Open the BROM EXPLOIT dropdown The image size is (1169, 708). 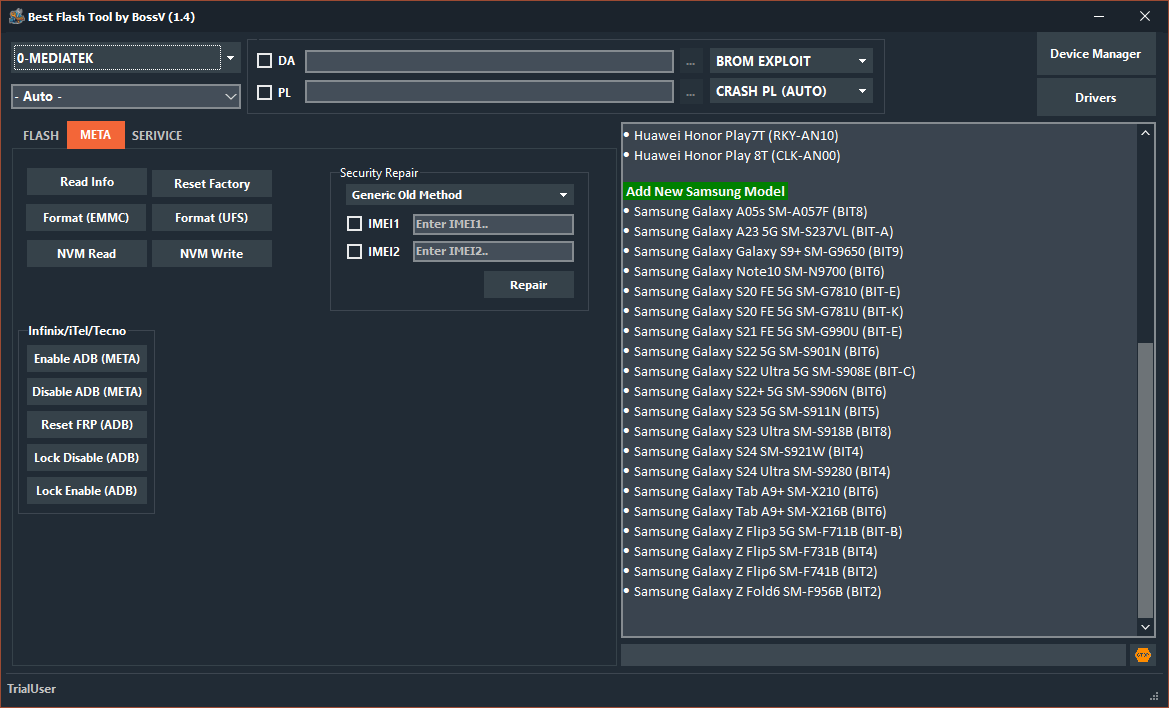click(790, 60)
